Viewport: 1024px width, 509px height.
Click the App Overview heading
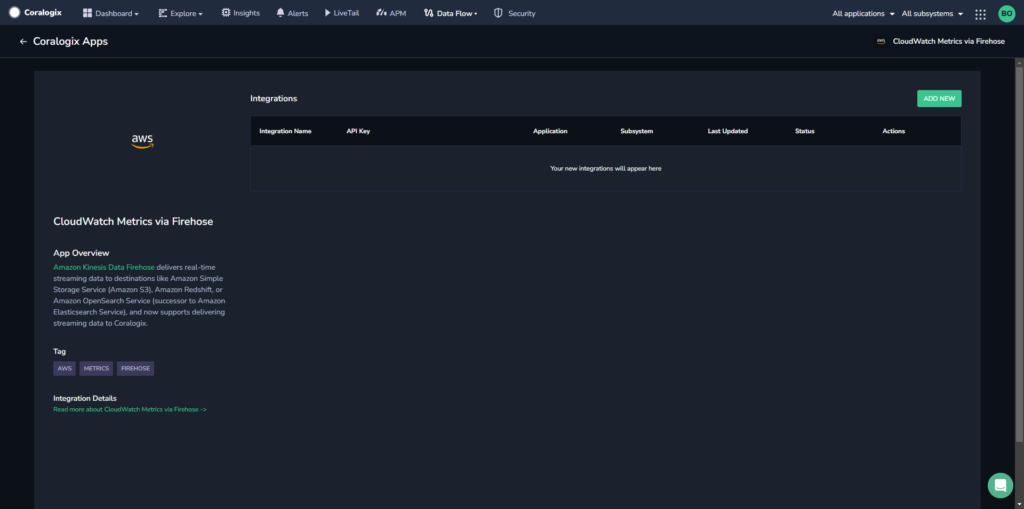(81, 253)
